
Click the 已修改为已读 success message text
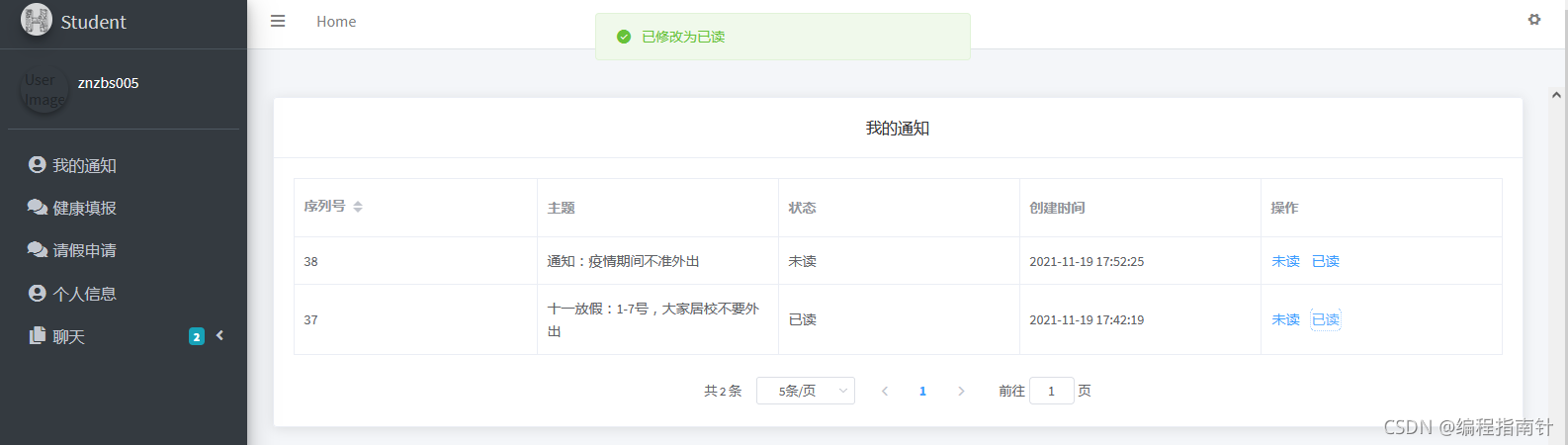(683, 37)
